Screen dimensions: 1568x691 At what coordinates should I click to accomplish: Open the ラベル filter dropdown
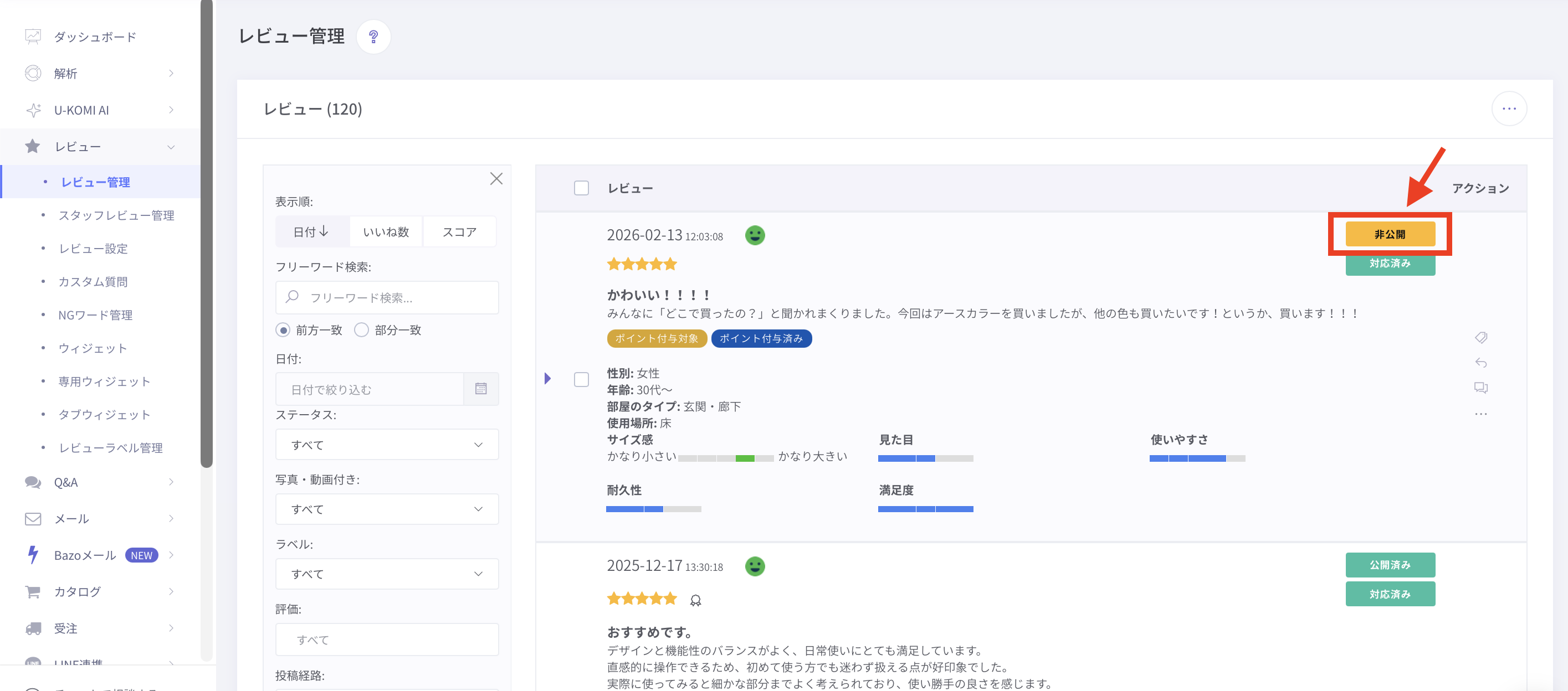(387, 574)
